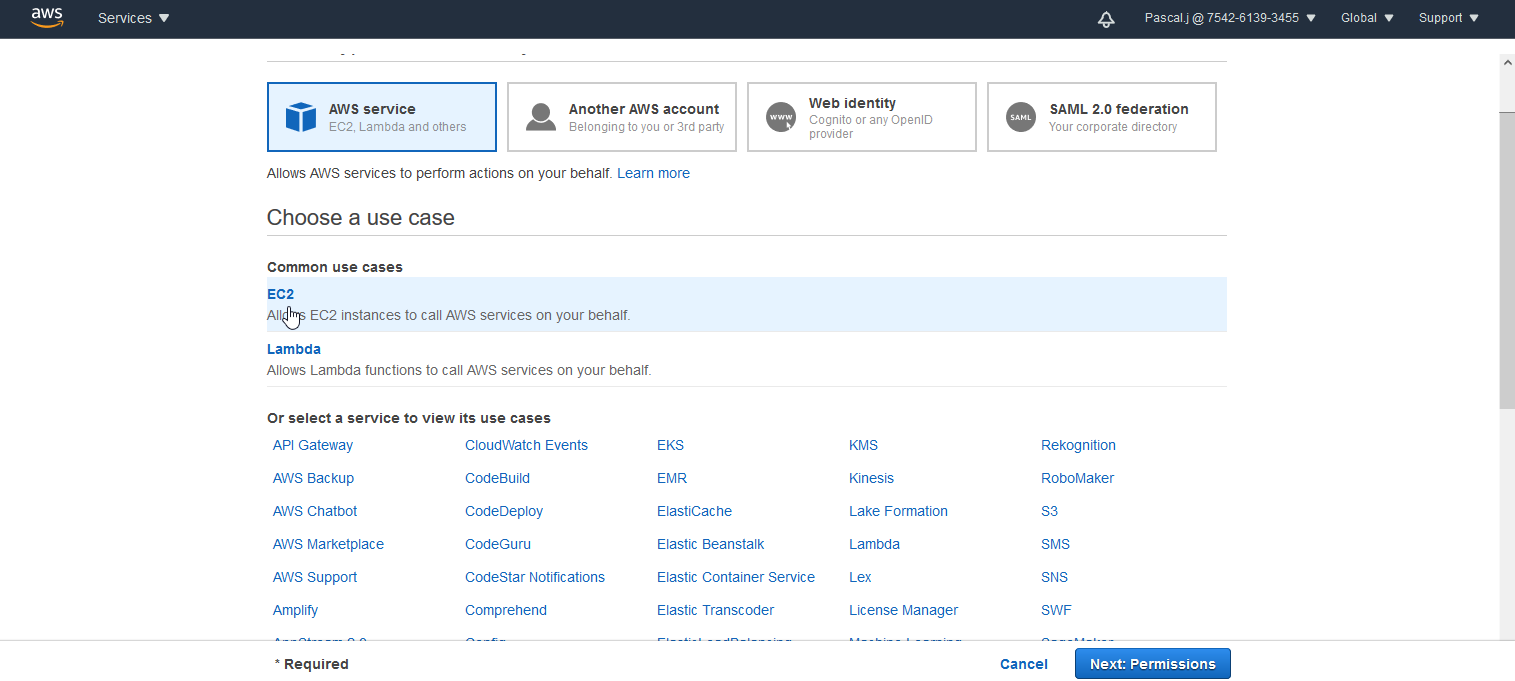Select the S3 service

pos(1049,511)
